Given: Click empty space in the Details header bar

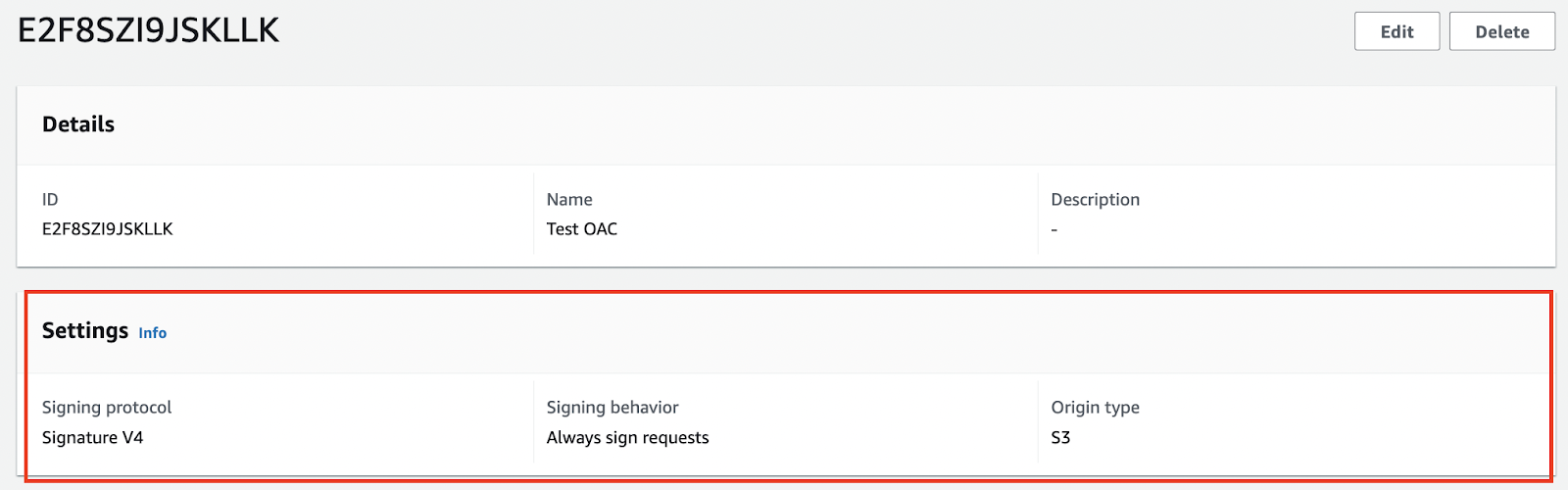Looking at the screenshot, I should 784,124.
